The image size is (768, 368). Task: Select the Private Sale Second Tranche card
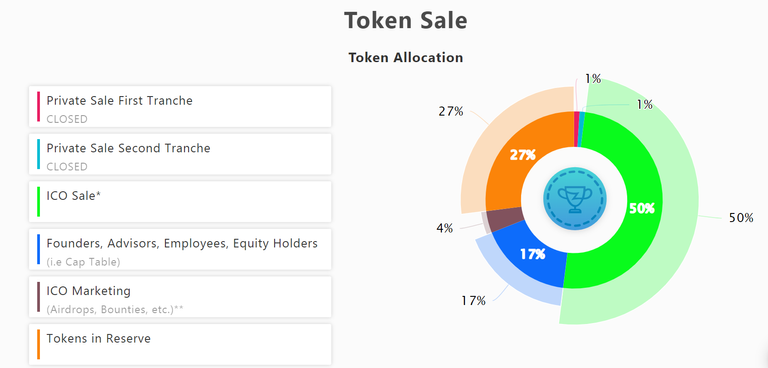pos(180,154)
